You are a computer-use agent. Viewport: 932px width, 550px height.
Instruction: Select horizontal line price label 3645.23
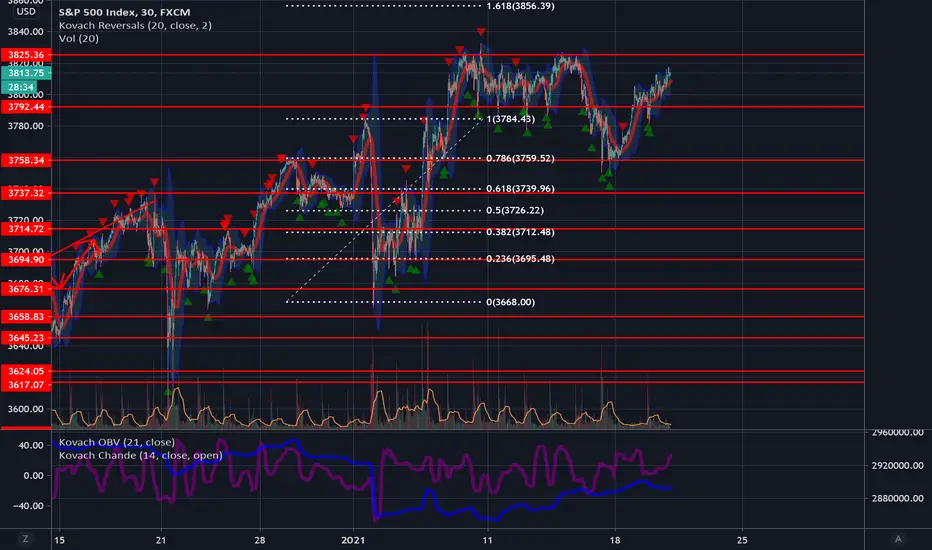26,338
